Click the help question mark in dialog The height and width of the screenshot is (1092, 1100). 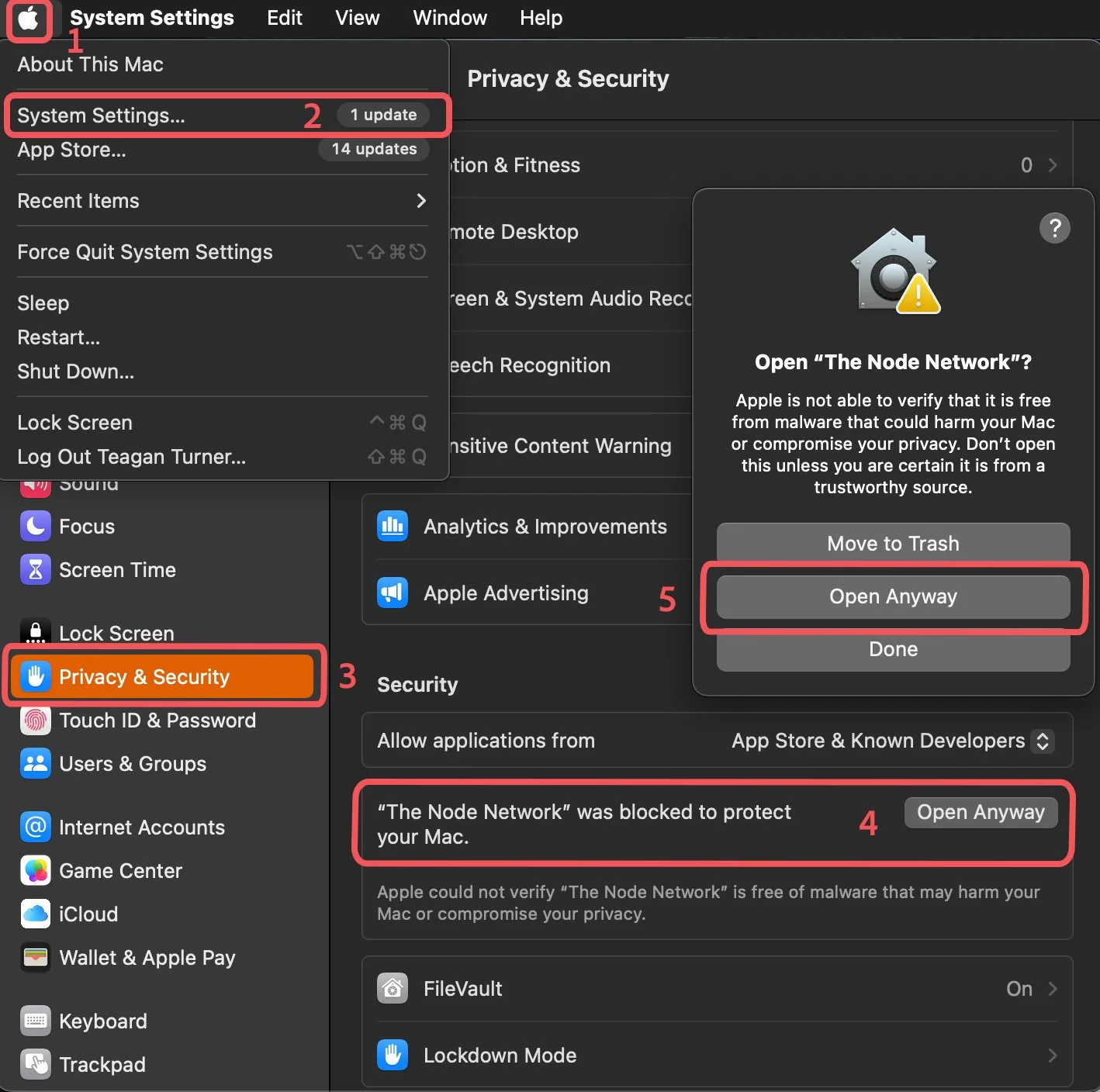(x=1055, y=228)
